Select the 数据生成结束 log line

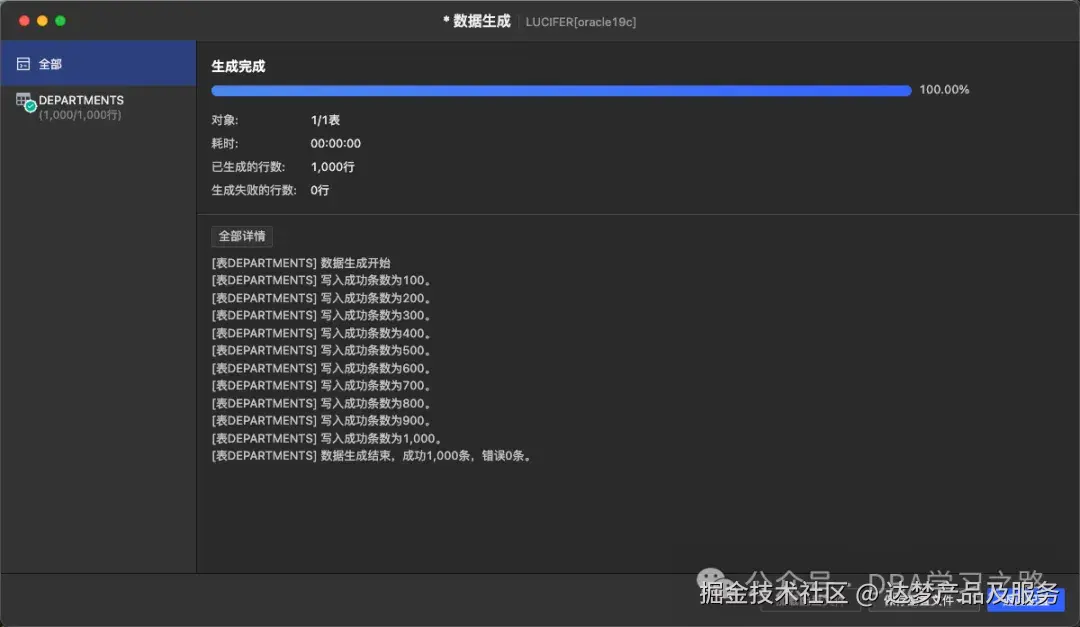370,455
